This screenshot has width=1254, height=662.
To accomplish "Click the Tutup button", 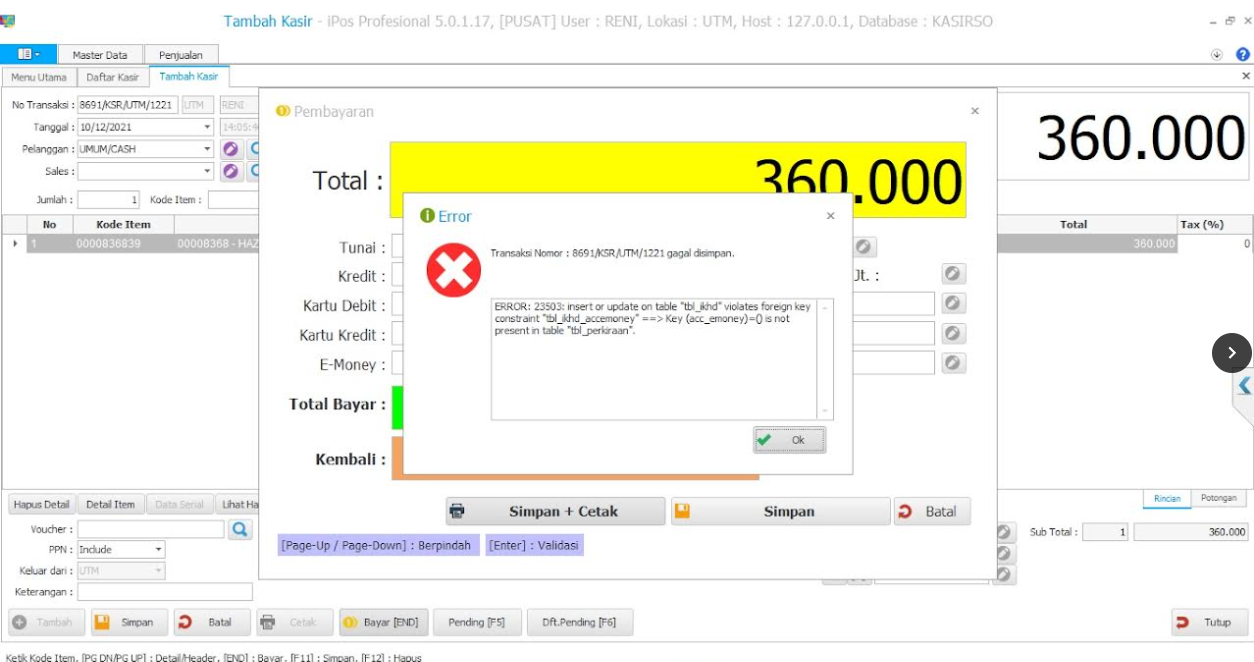I will [1208, 622].
